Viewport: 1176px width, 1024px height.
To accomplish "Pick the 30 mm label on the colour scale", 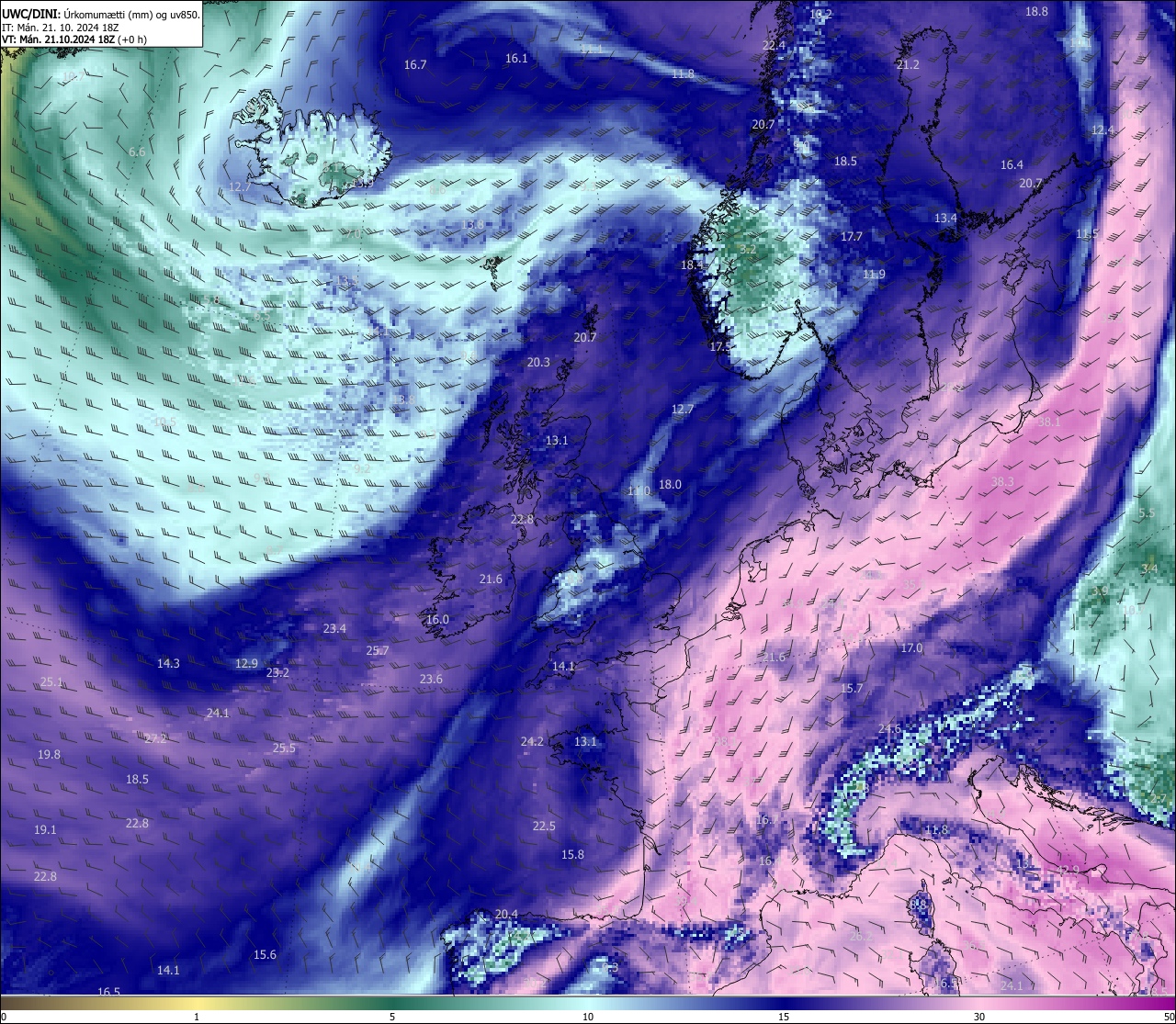I will pyautogui.click(x=979, y=1017).
